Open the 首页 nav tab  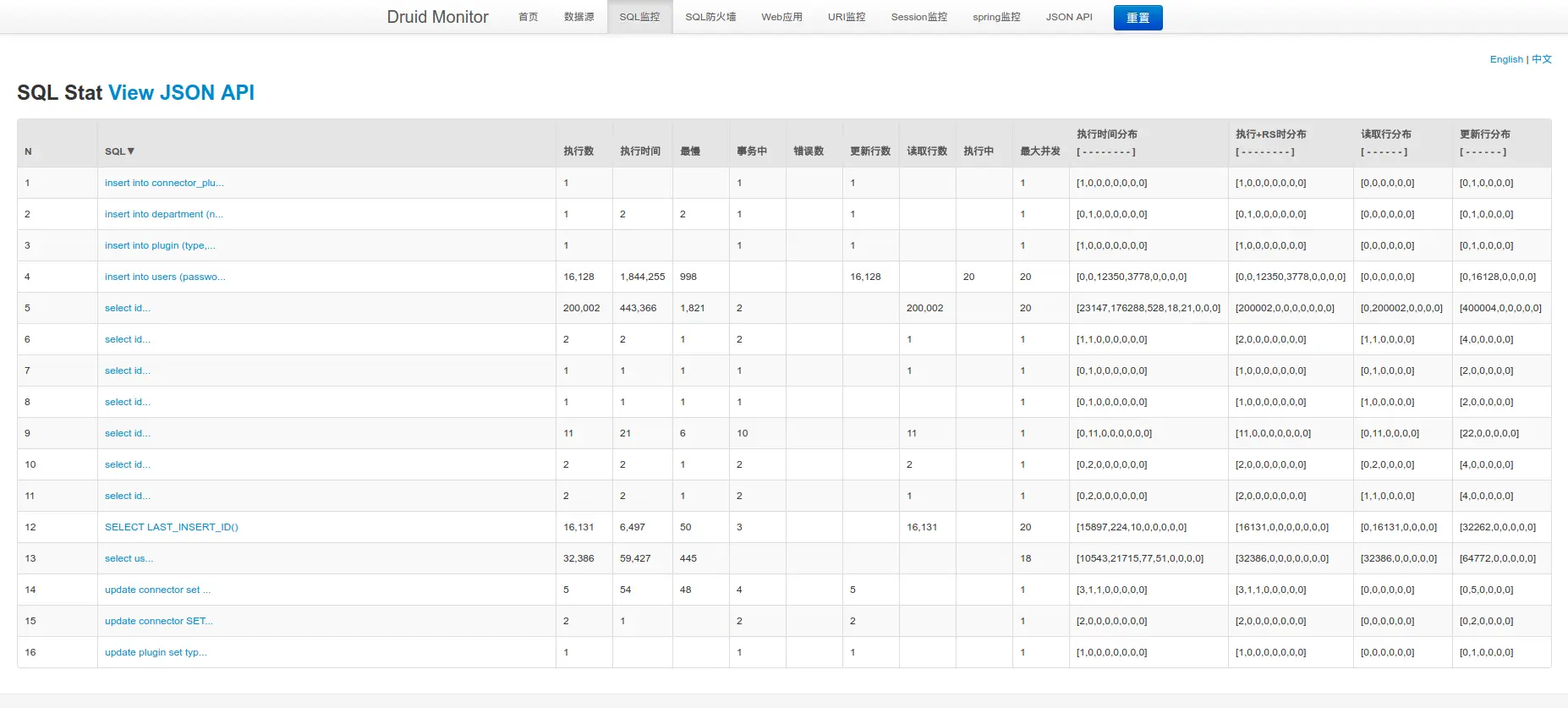point(528,17)
